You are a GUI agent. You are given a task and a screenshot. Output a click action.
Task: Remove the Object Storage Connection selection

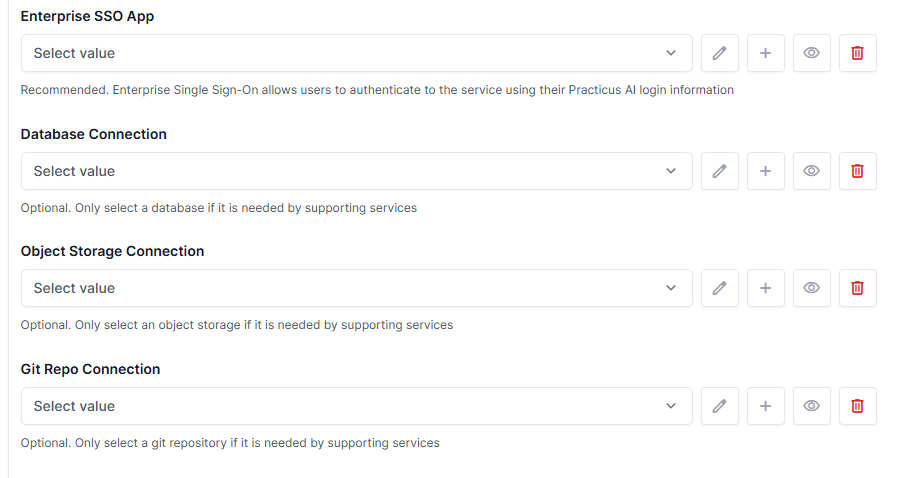857,288
